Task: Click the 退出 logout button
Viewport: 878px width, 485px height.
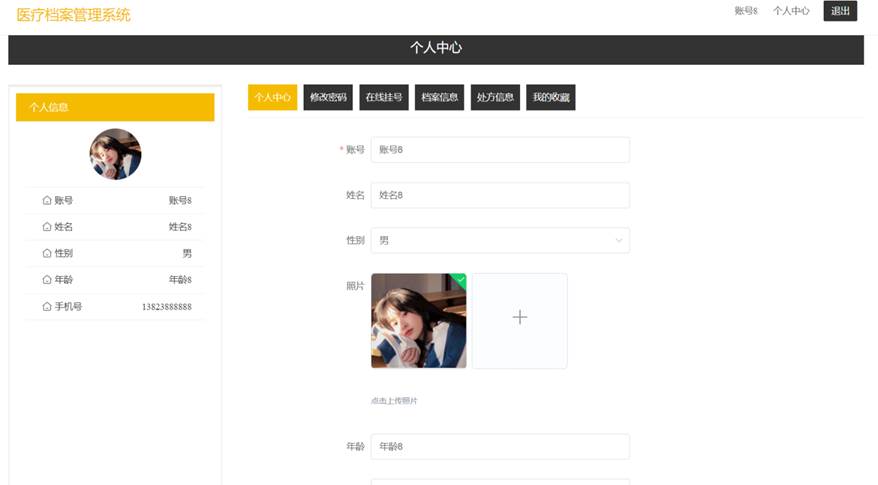Action: click(x=840, y=11)
